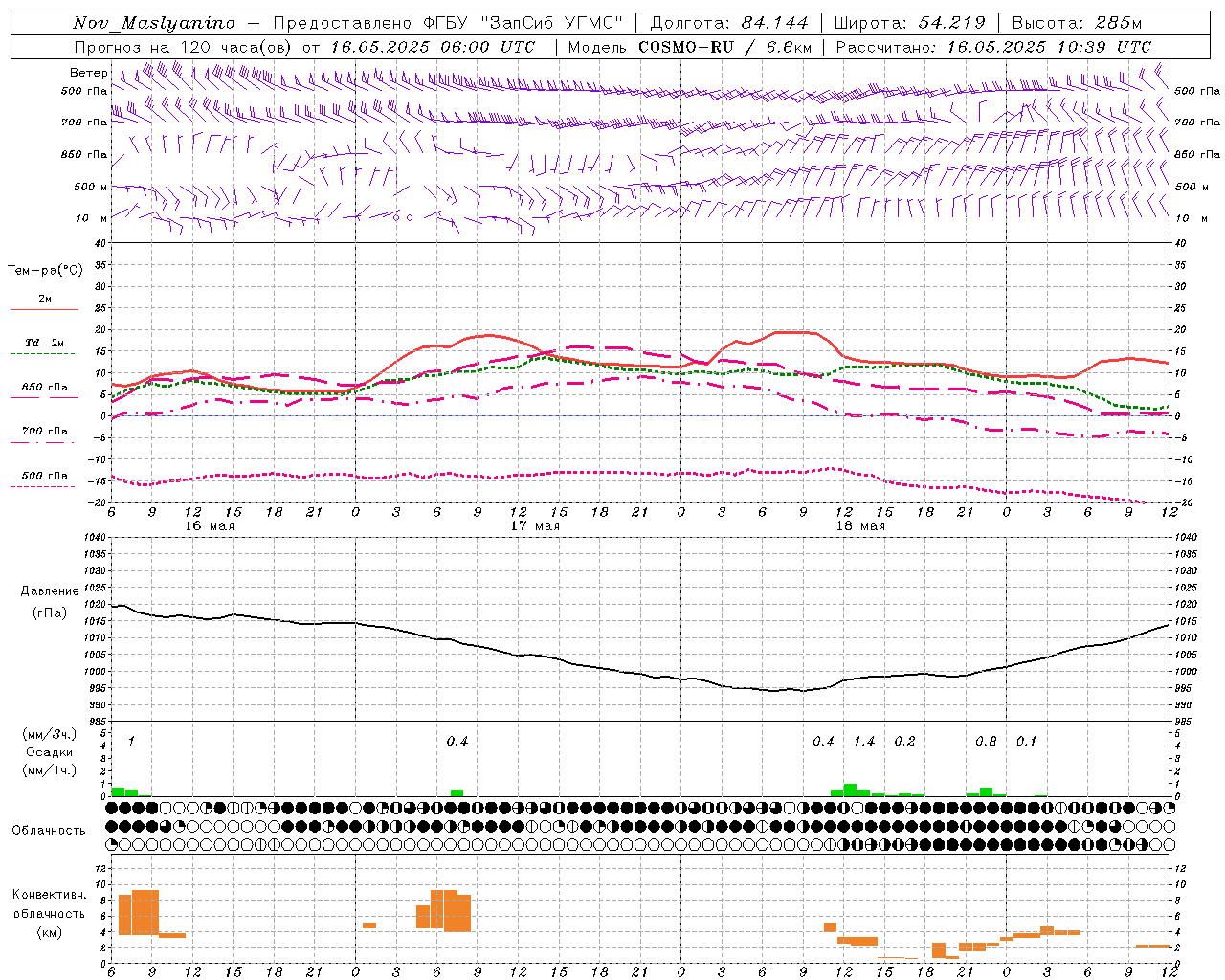1225x980 pixels.
Task: Click the (км) convective cloud unit label
Action: (x=50, y=932)
